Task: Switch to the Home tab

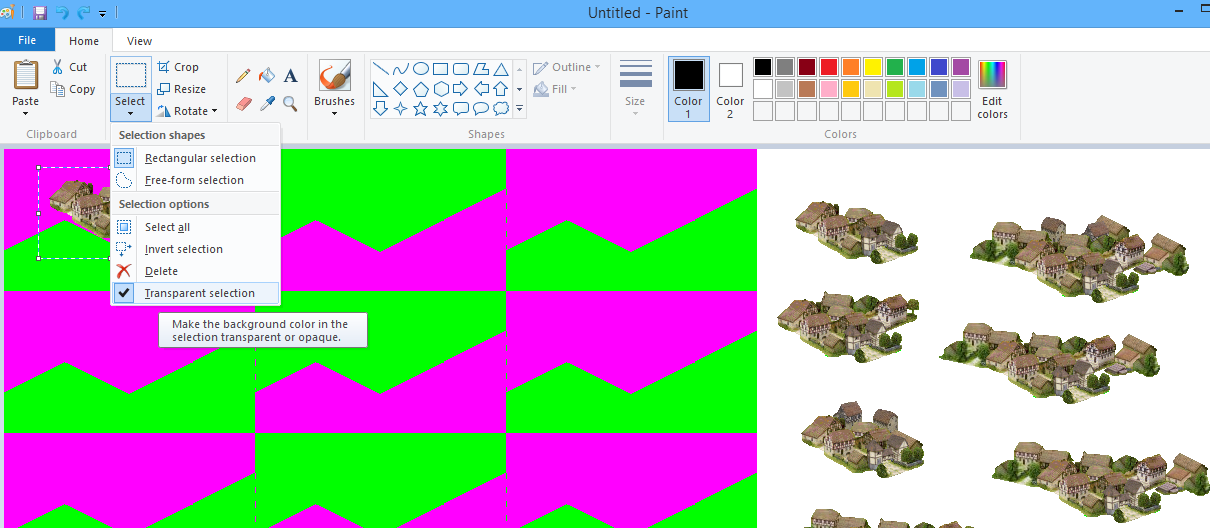Action: point(84,41)
